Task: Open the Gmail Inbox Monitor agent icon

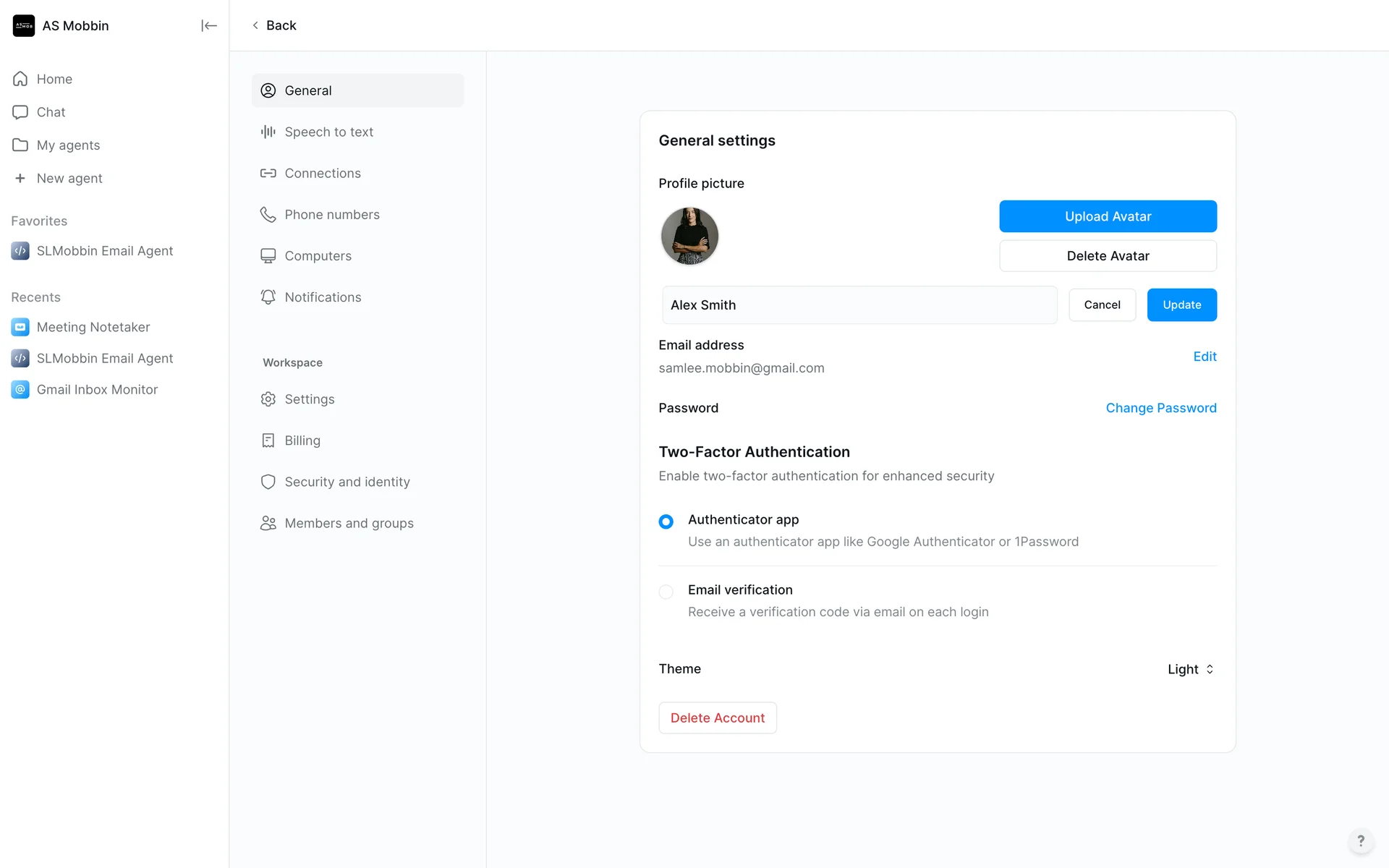Action: coord(20,389)
